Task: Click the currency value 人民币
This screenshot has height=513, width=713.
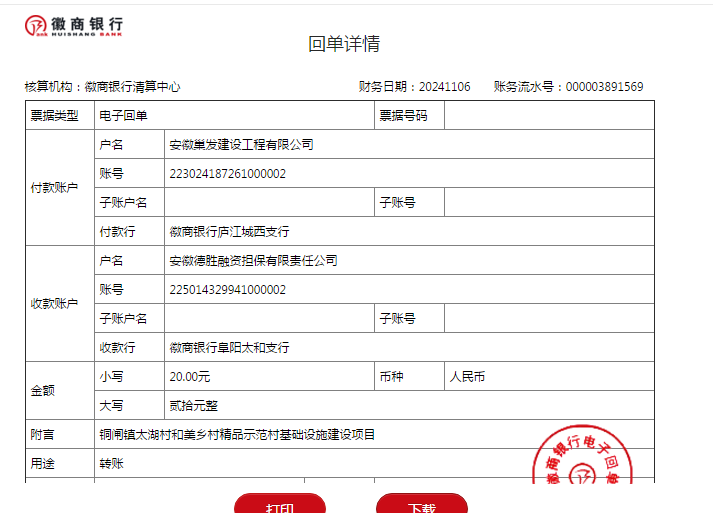Action: tap(467, 377)
